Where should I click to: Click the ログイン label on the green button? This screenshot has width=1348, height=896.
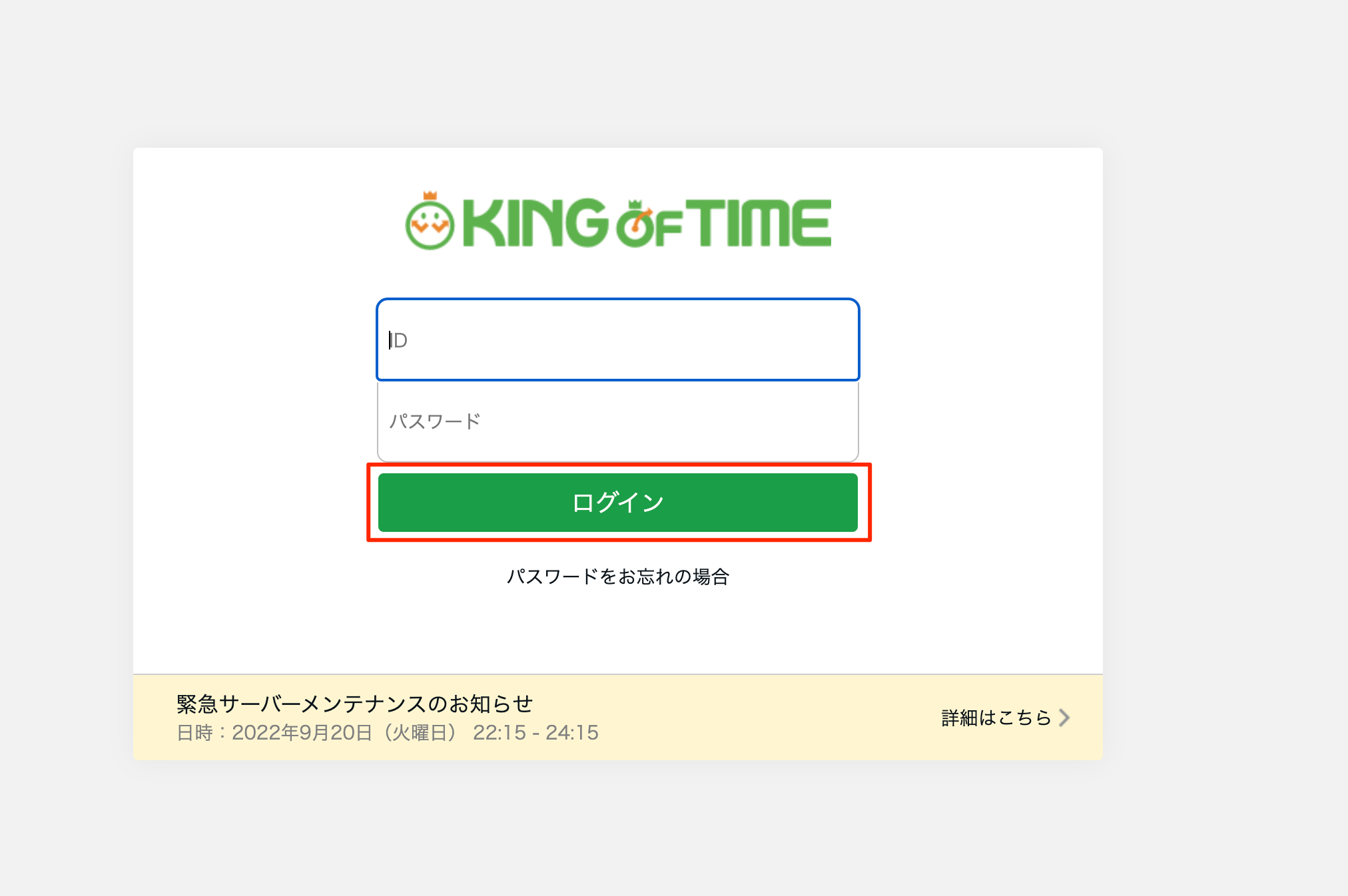[618, 503]
